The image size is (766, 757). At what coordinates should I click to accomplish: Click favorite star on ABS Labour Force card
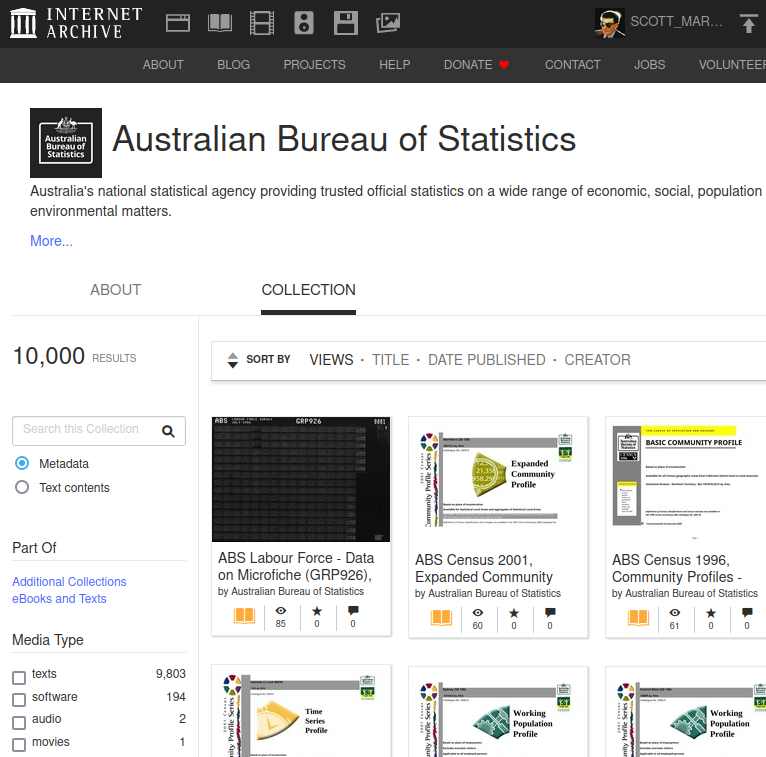[x=317, y=610]
